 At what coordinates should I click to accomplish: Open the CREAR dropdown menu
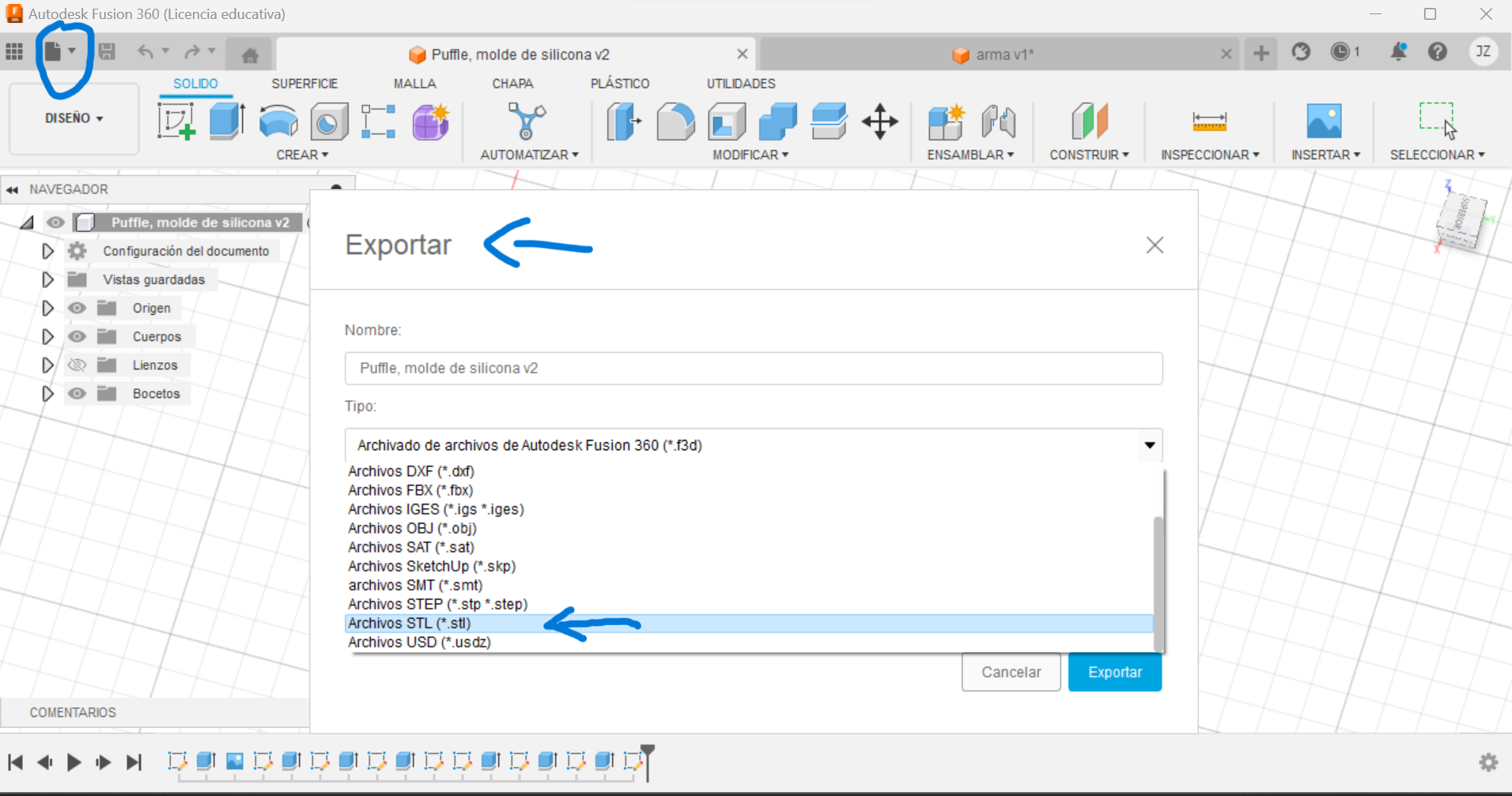[302, 155]
